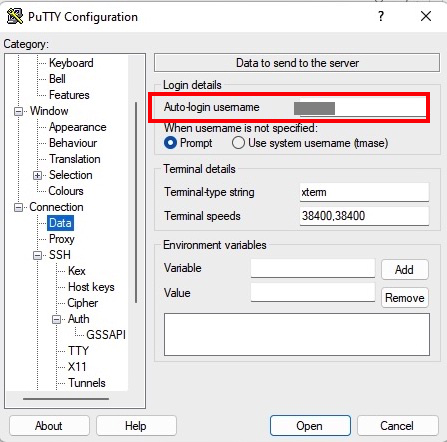The image size is (447, 442).
Task: Click the Auto-login username field
Action: coord(363,107)
